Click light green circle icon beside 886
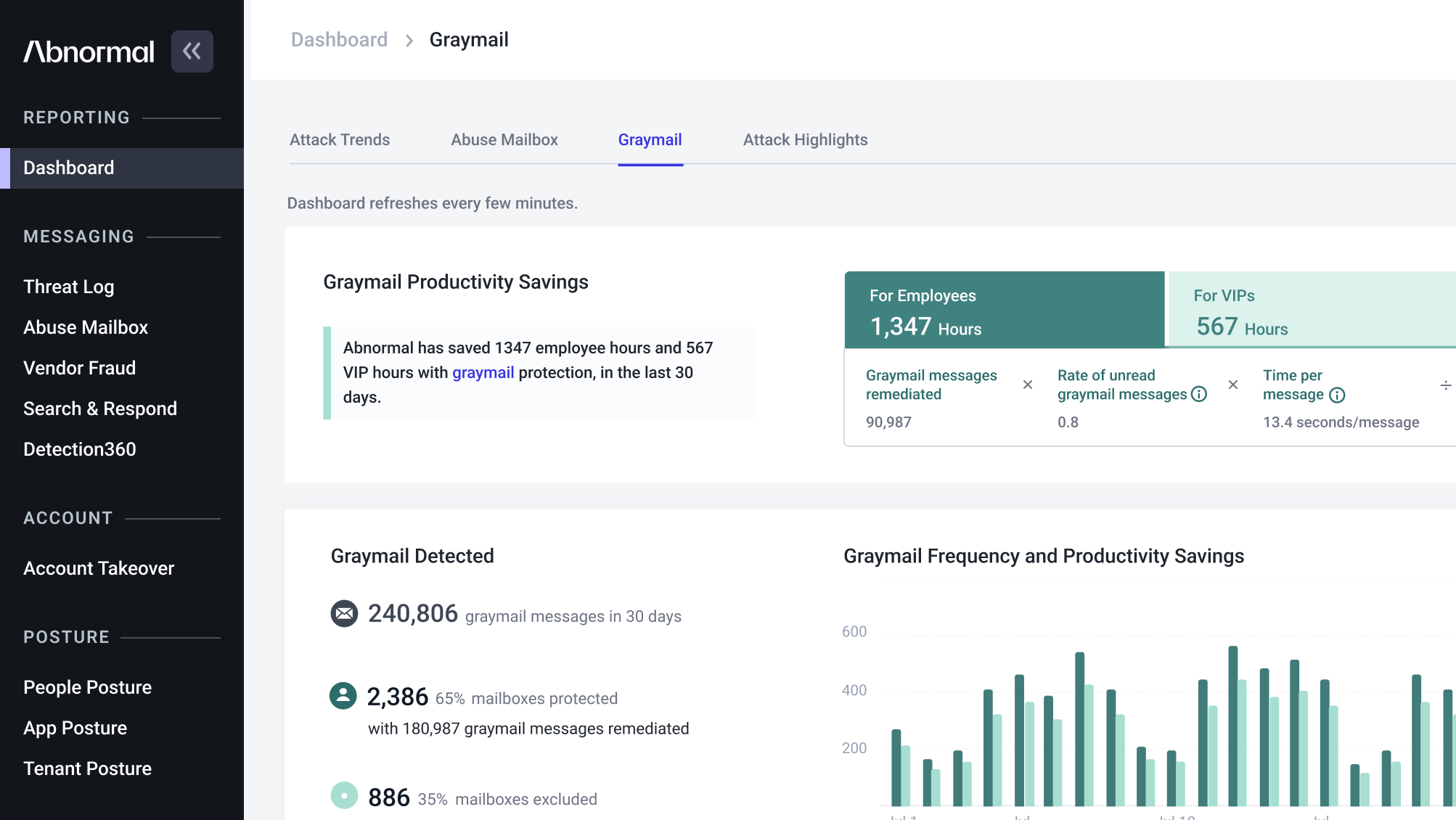 pos(344,796)
